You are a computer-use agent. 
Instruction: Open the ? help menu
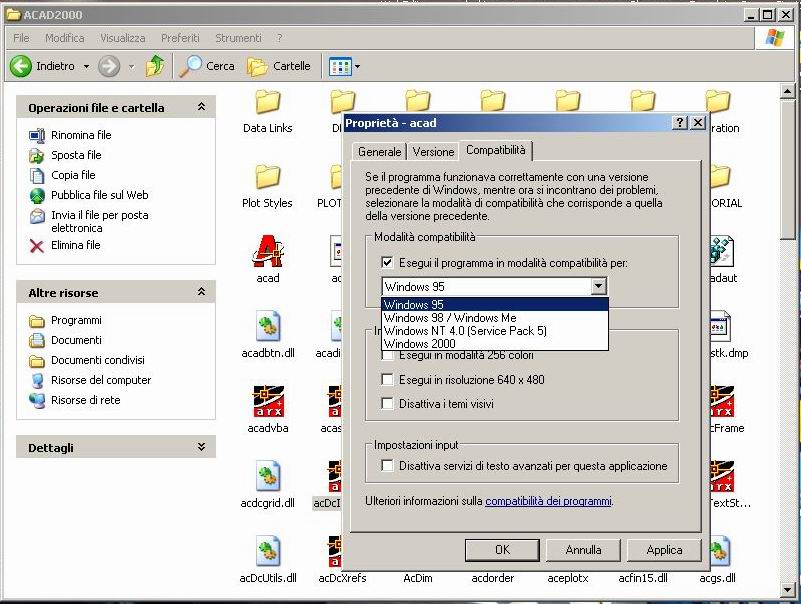tap(279, 38)
